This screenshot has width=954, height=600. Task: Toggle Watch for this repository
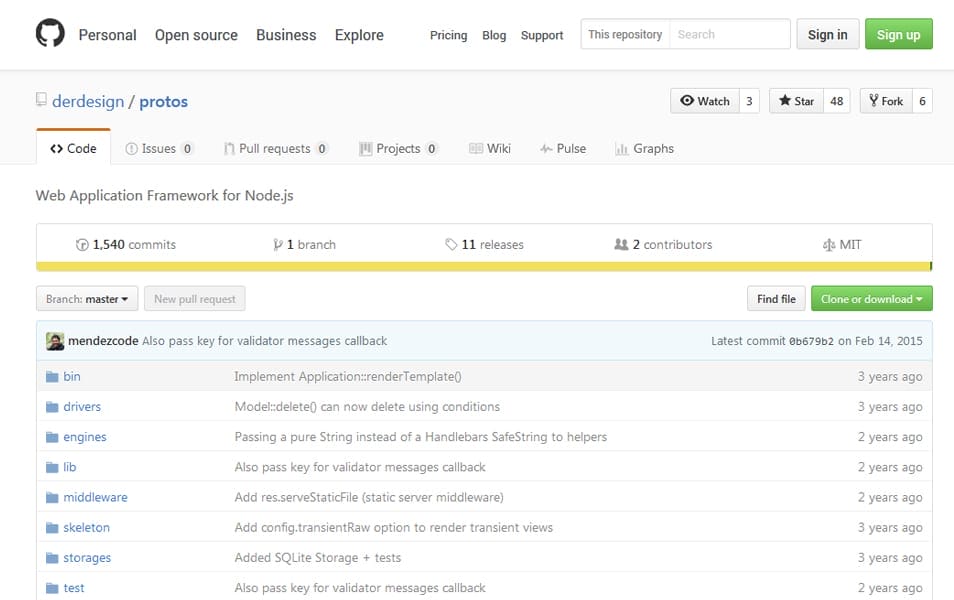[705, 101]
